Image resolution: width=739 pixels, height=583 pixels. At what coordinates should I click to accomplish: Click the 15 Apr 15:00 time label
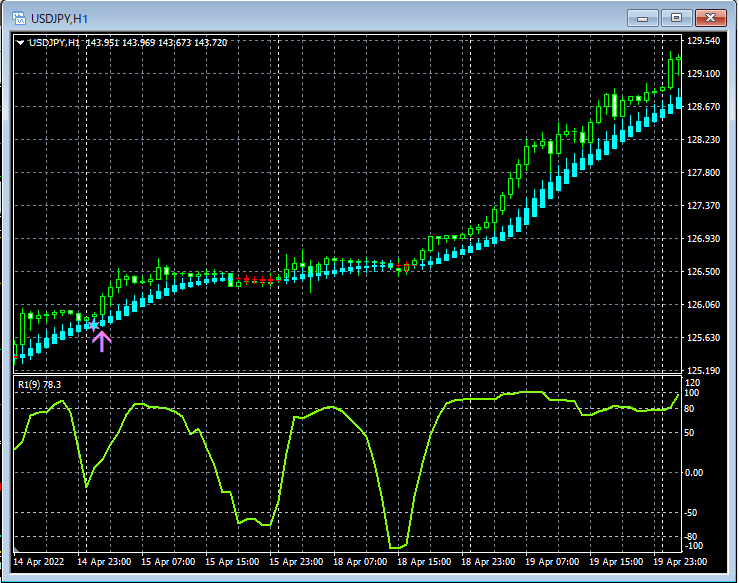click(x=232, y=562)
